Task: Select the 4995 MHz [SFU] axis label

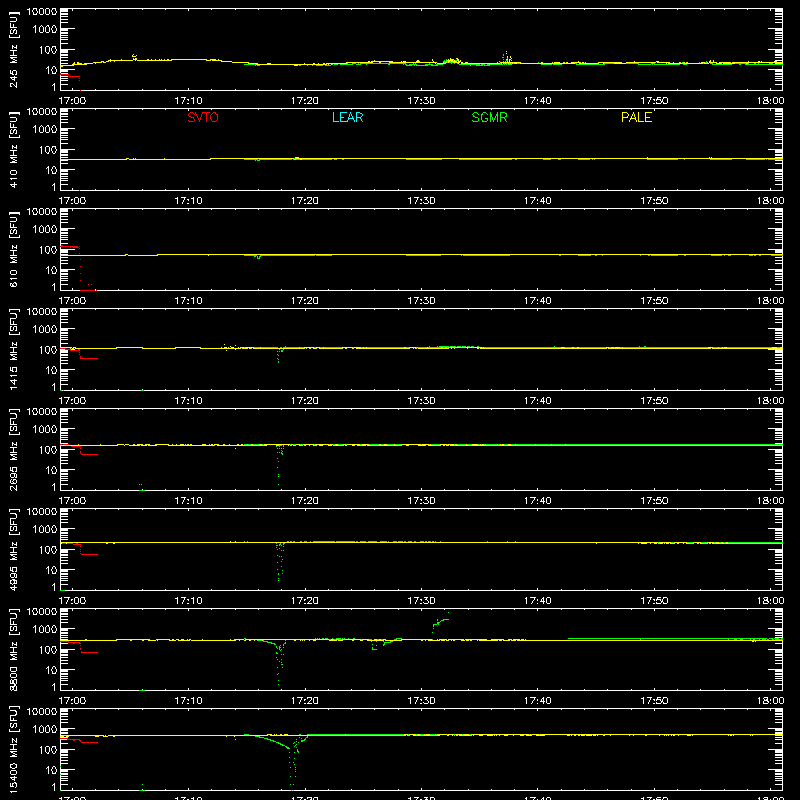Action: [14, 549]
